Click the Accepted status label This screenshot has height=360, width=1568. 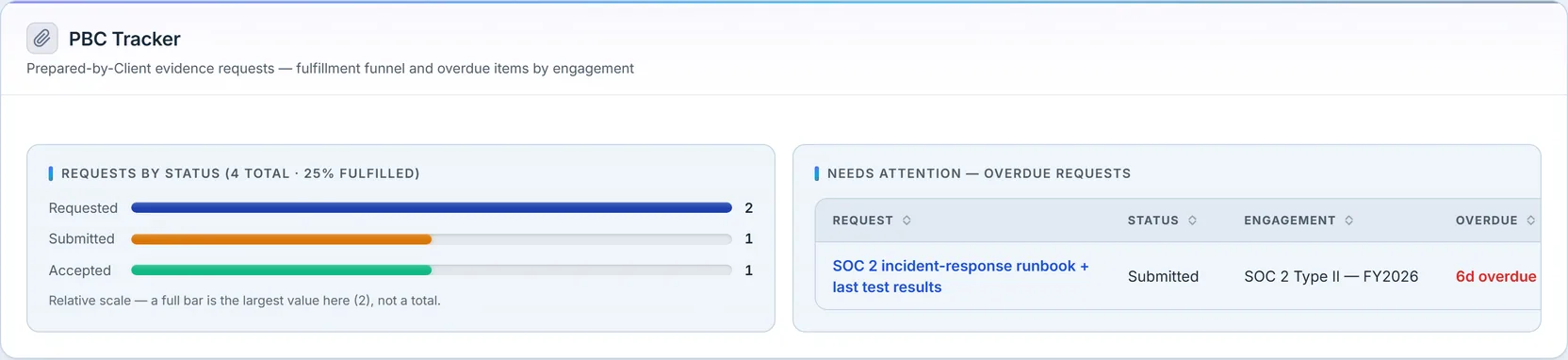point(80,270)
